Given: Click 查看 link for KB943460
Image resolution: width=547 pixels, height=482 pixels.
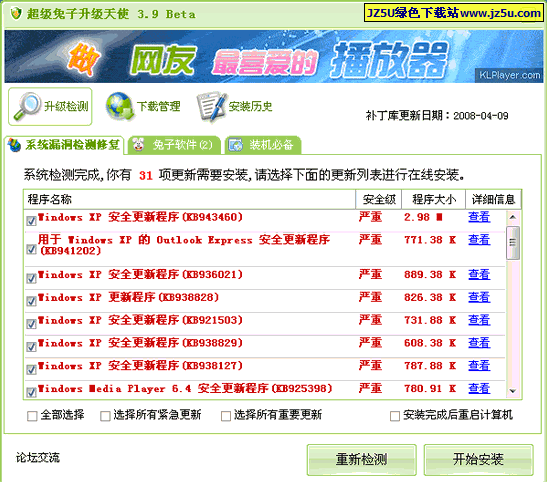Looking at the screenshot, I should (479, 217).
